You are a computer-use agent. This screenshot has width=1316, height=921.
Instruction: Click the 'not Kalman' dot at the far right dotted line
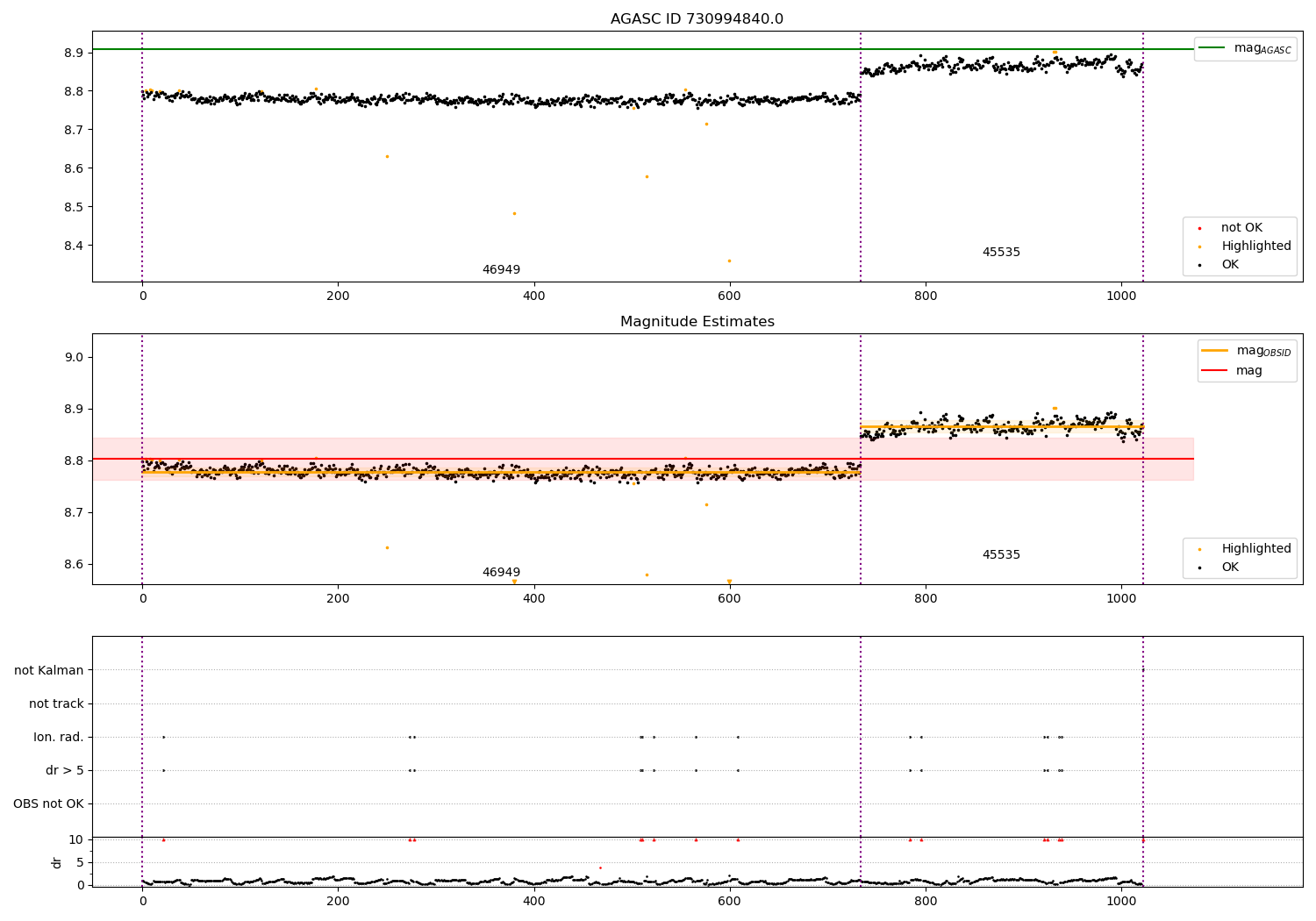tap(1143, 670)
